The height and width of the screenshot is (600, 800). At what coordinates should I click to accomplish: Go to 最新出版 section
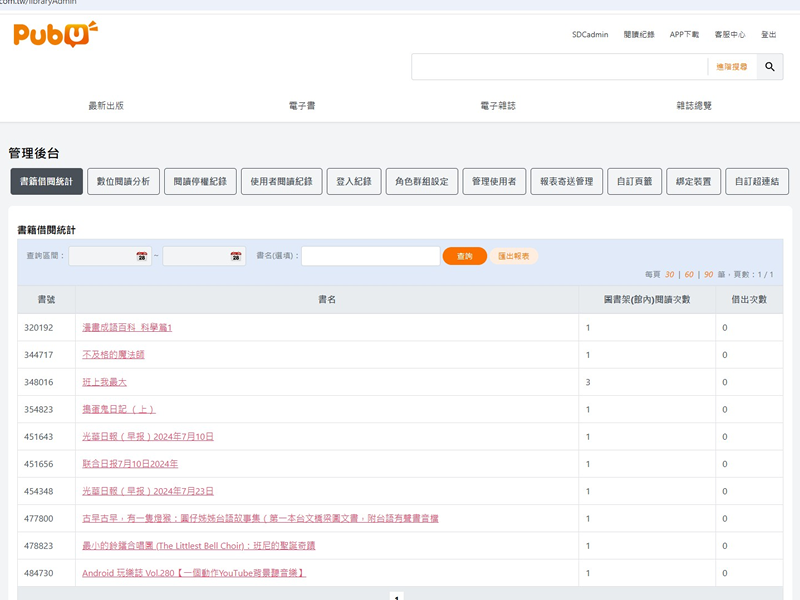click(105, 105)
